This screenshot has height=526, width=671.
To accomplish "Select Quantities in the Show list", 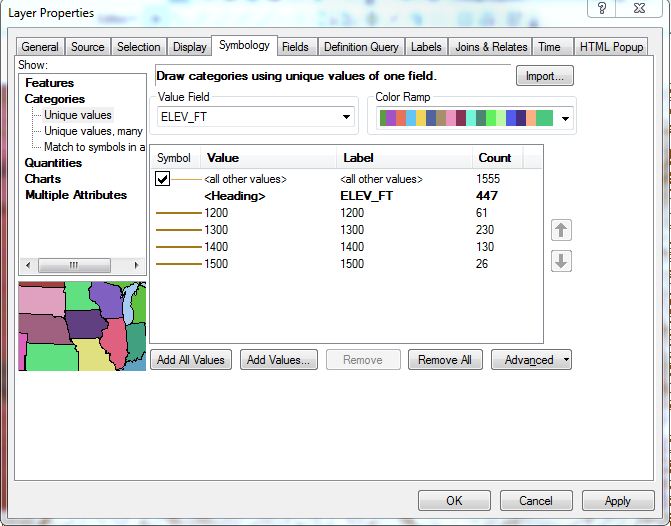I will (53, 163).
